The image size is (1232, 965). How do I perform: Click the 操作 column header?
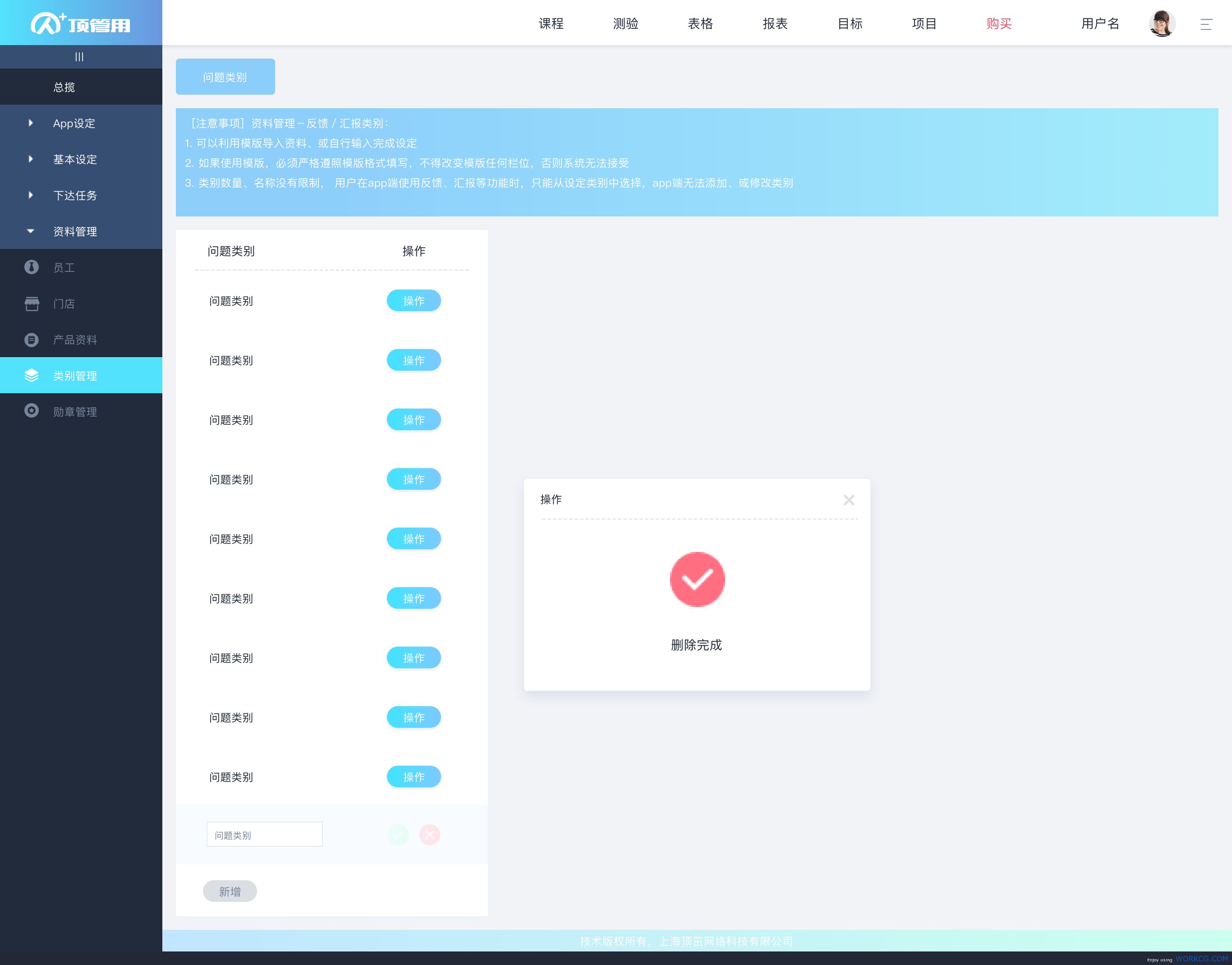[414, 251]
